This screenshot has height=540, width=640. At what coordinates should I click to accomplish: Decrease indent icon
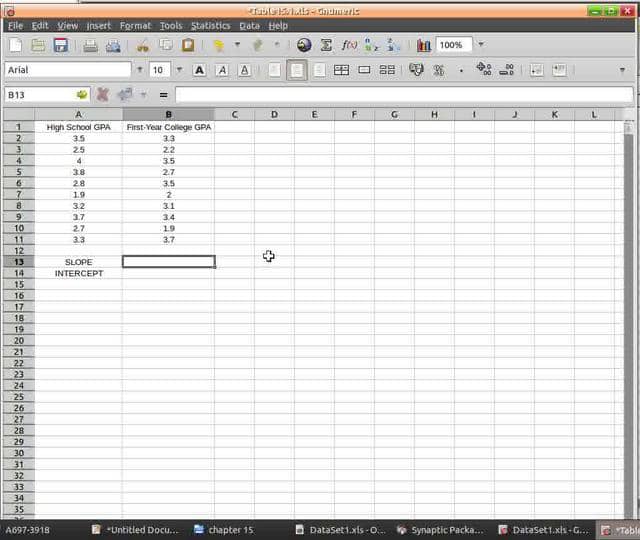click(x=536, y=70)
